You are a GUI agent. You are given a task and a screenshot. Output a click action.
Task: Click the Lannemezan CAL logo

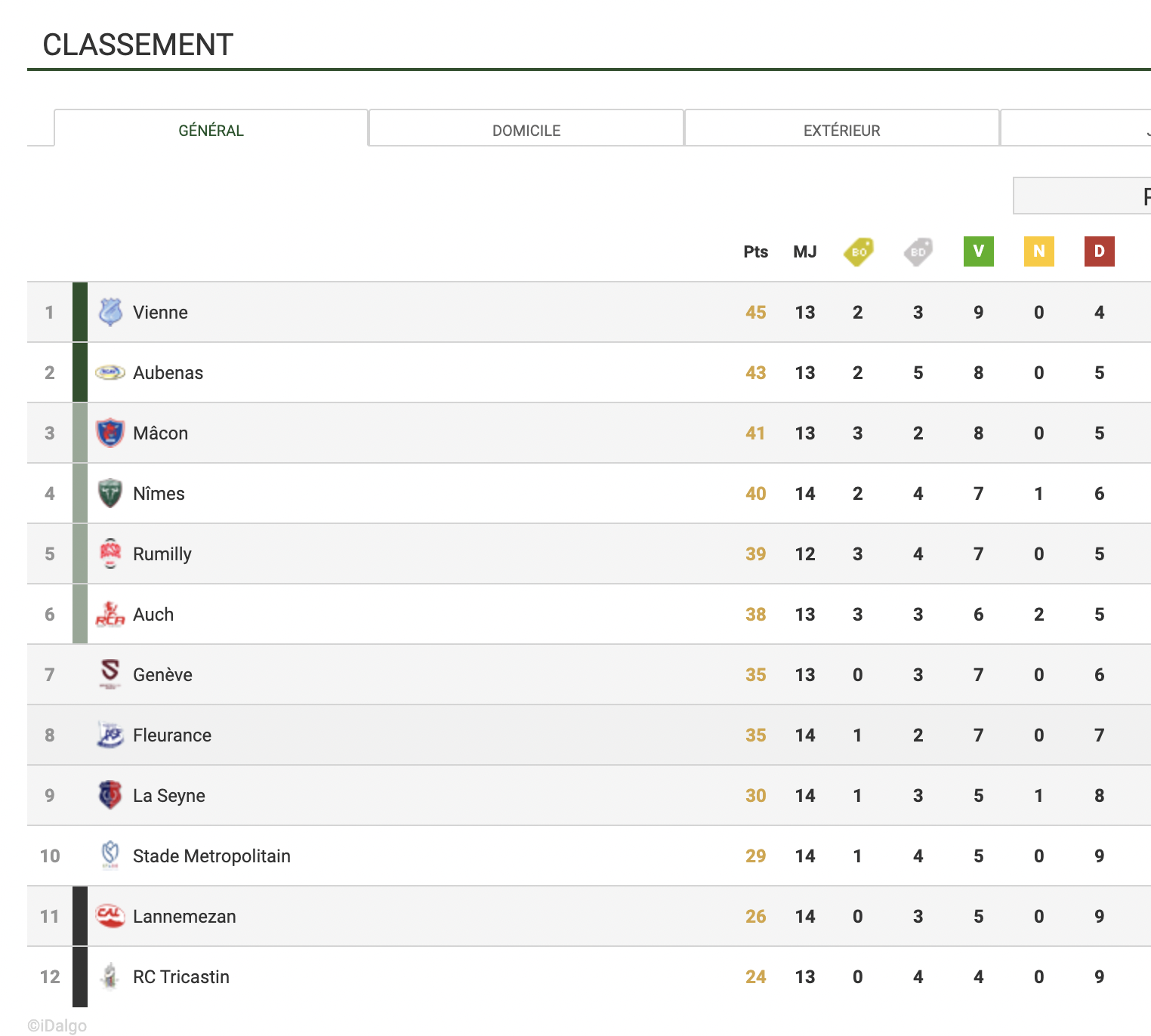point(110,916)
